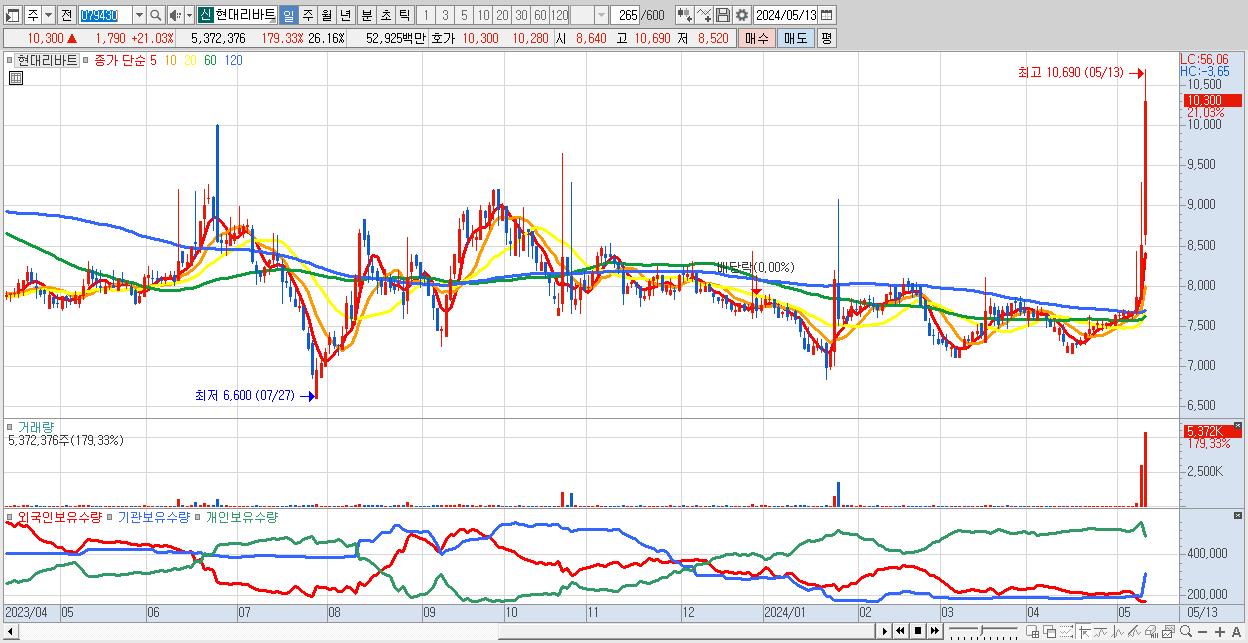Expand the stock code history dropdown arrow
Viewport: 1248px width, 643px height.
(139, 15)
